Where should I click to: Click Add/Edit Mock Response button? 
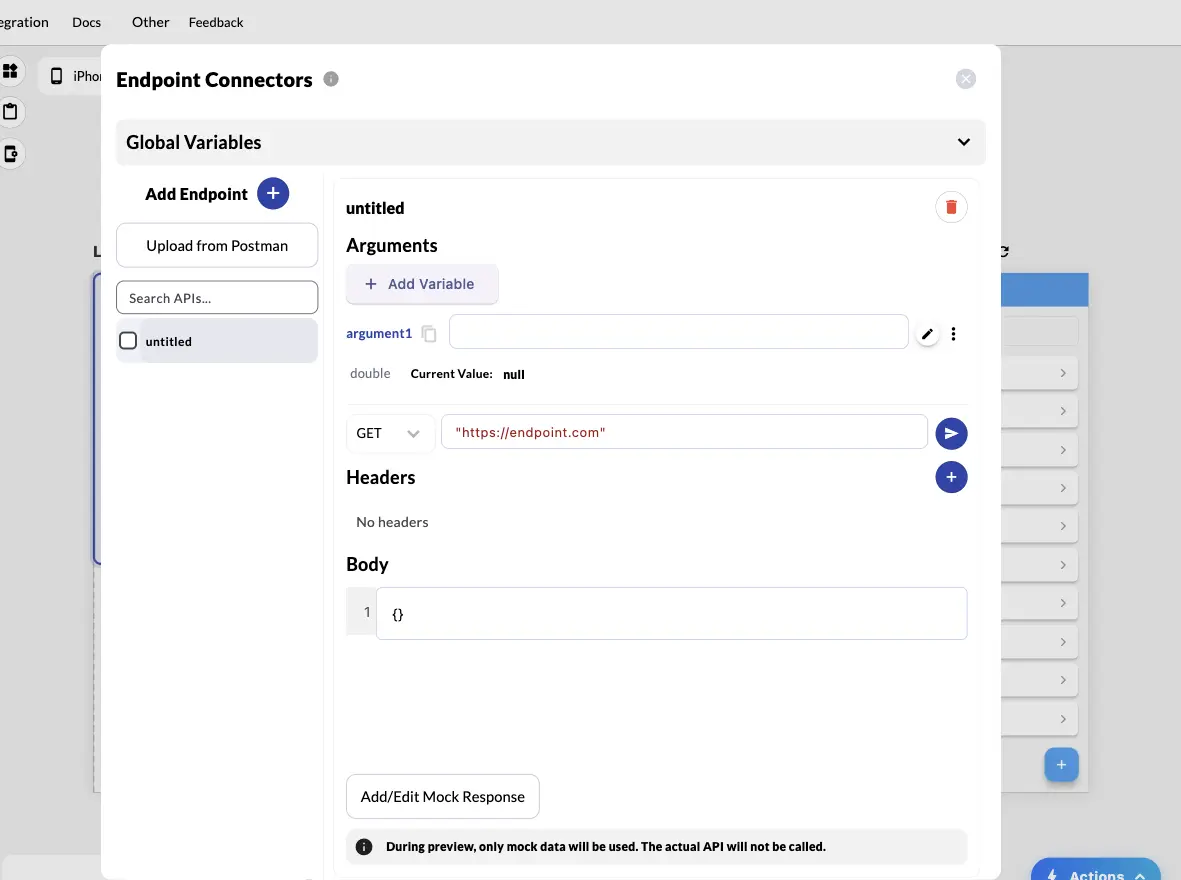(443, 796)
